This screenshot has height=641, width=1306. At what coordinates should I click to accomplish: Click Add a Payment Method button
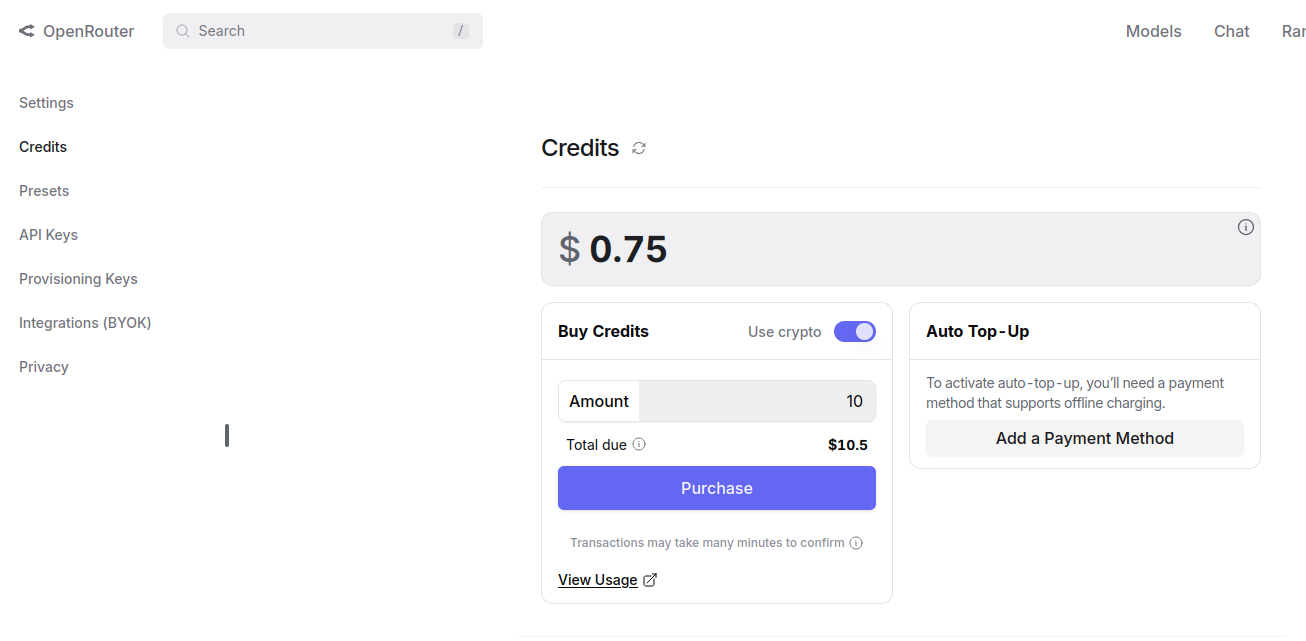click(x=1084, y=438)
